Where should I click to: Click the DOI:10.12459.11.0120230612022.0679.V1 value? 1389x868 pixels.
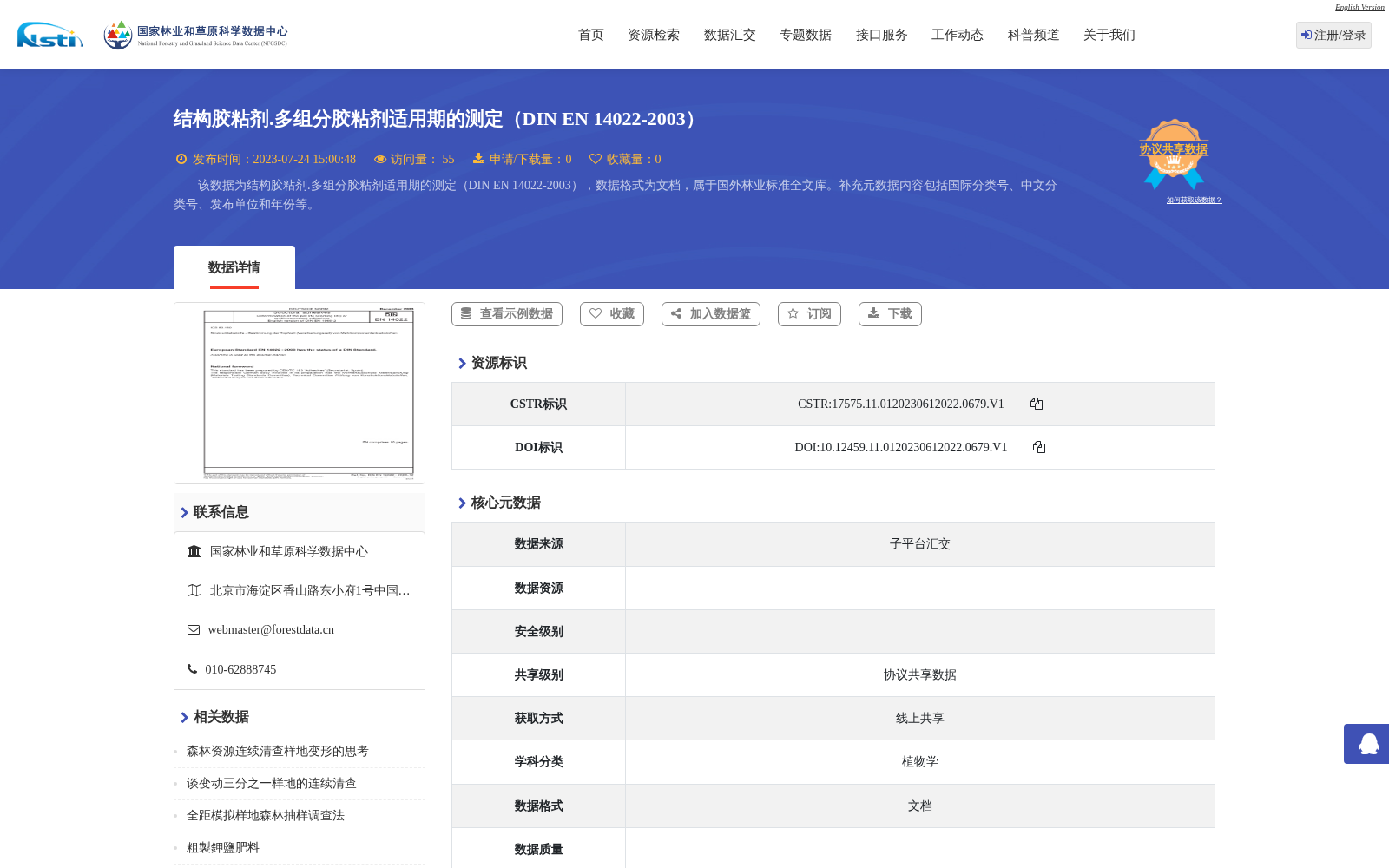[901, 447]
